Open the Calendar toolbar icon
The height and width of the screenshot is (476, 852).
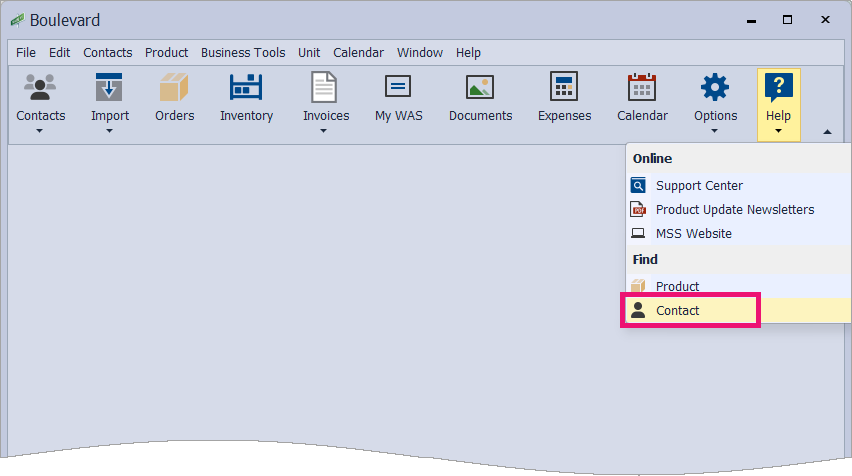[x=642, y=87]
